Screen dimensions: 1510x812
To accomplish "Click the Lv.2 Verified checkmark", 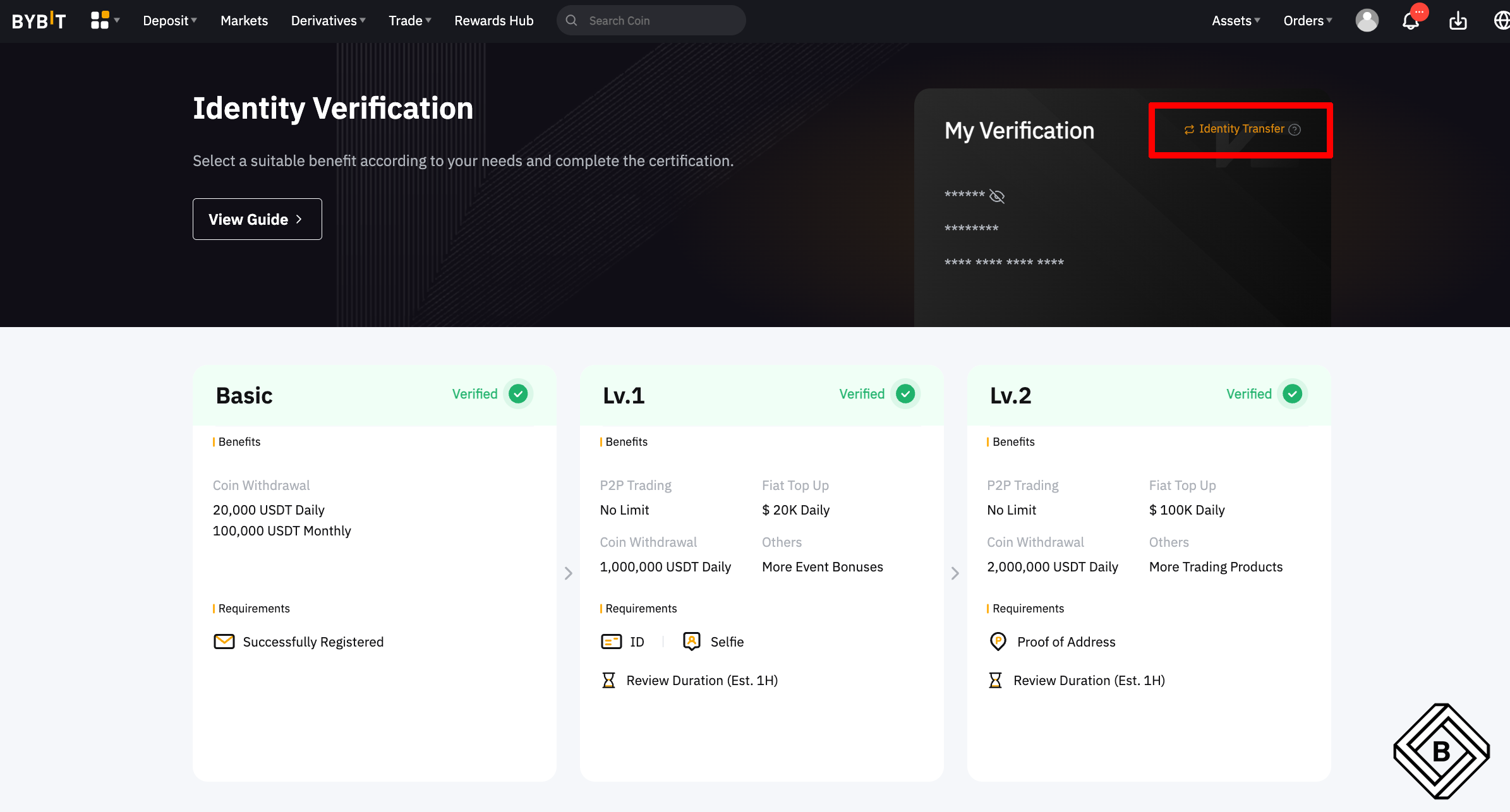I will 1292,394.
